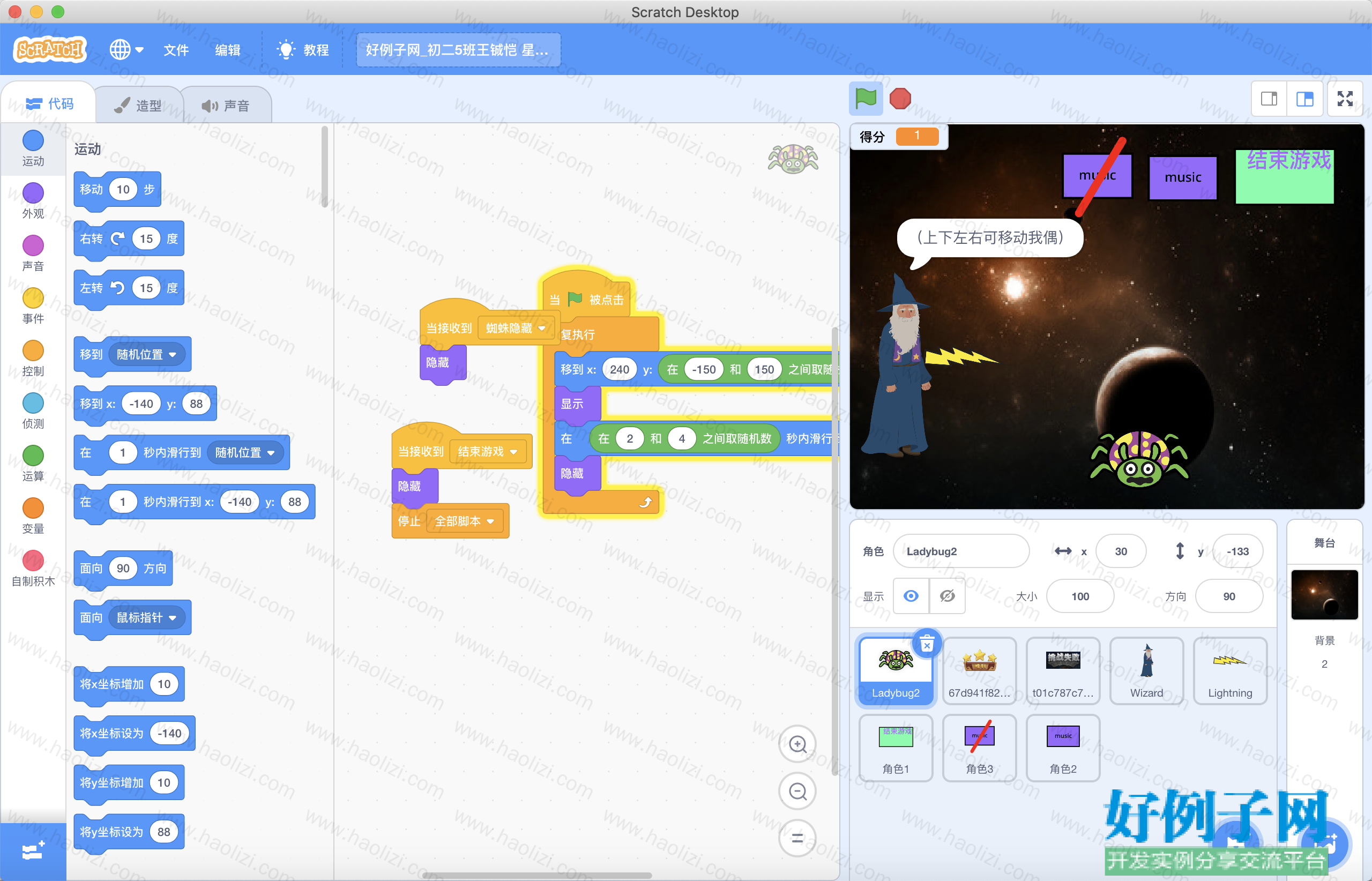The width and height of the screenshot is (1372, 881).
Task: Reset workspace zoom with equals icon
Action: pos(797,838)
